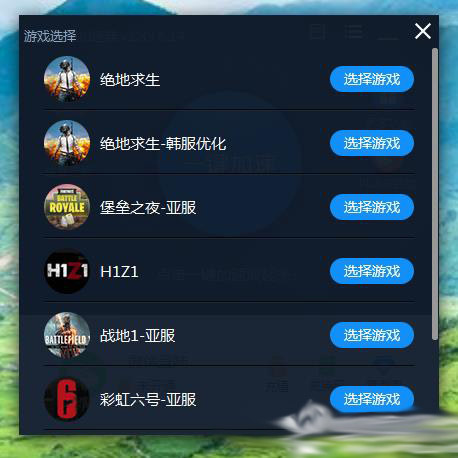Click the H1Z1 logo icon
Screen dimensions: 458x458
coord(67,271)
